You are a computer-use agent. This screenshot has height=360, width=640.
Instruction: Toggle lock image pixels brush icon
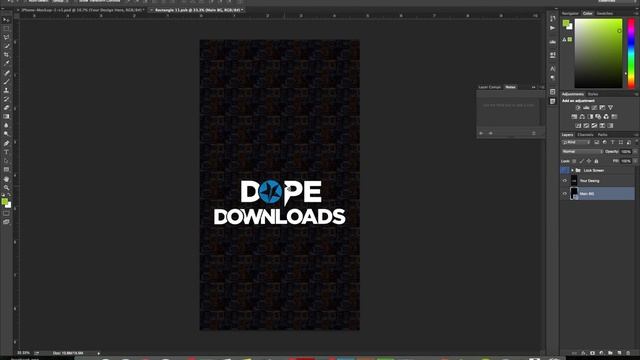[x=582, y=161]
